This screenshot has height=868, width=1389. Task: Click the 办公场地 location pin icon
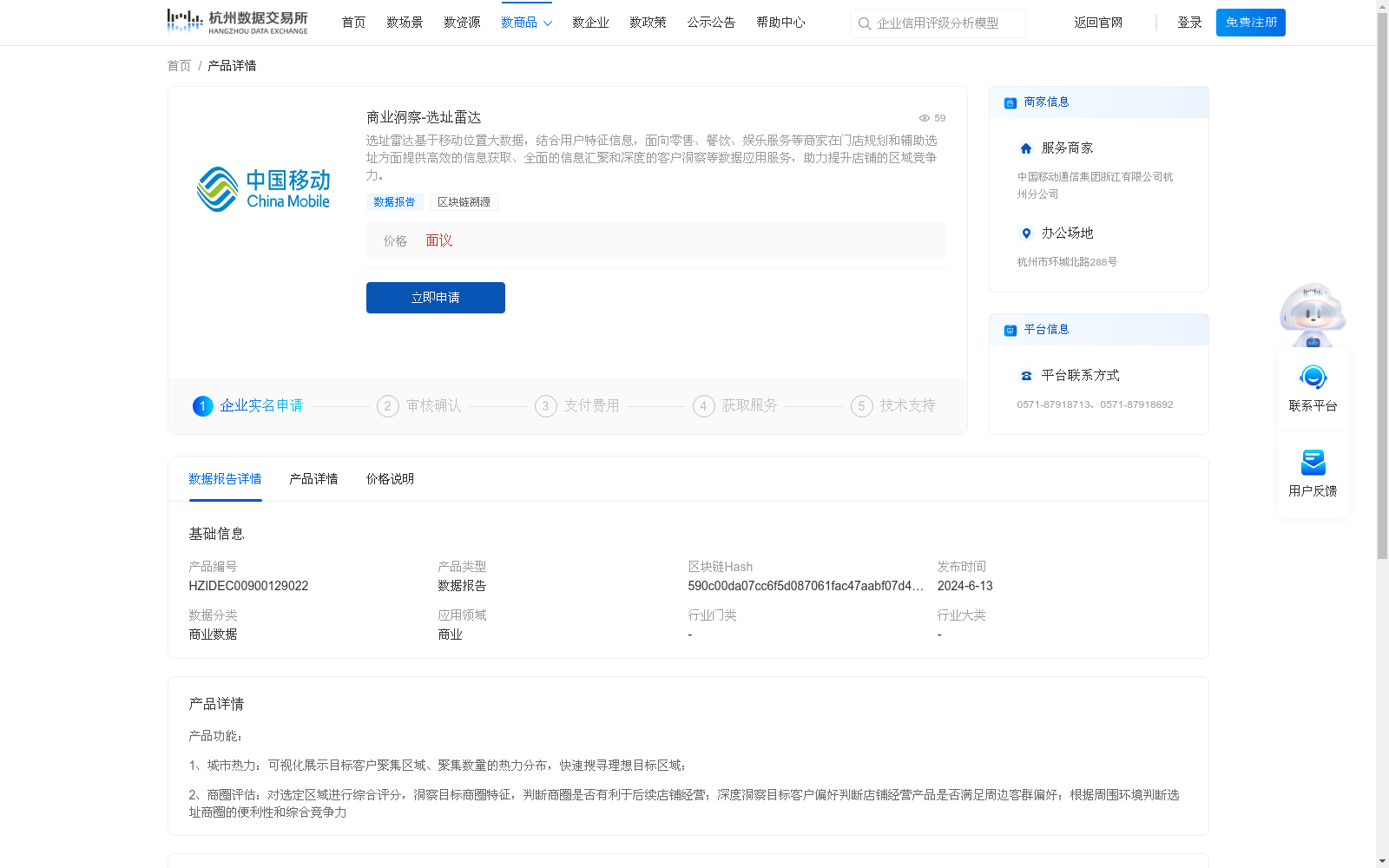(x=1026, y=233)
